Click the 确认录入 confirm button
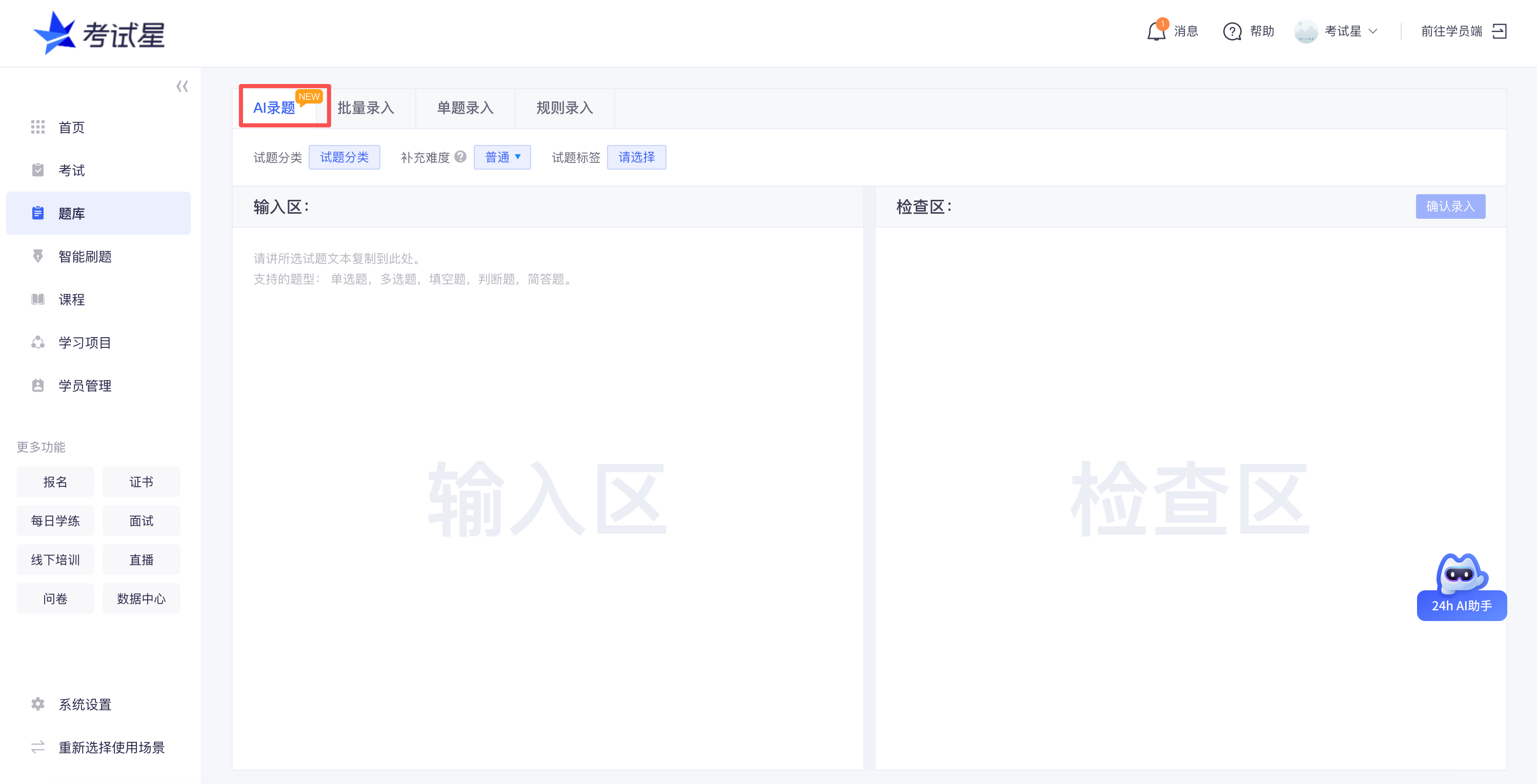1537x784 pixels. pyautogui.click(x=1450, y=207)
